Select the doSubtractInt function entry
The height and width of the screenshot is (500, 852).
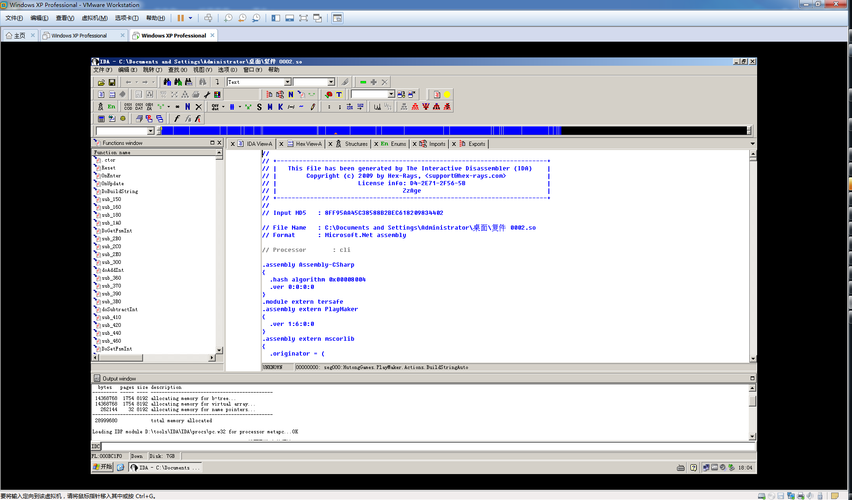(120, 309)
